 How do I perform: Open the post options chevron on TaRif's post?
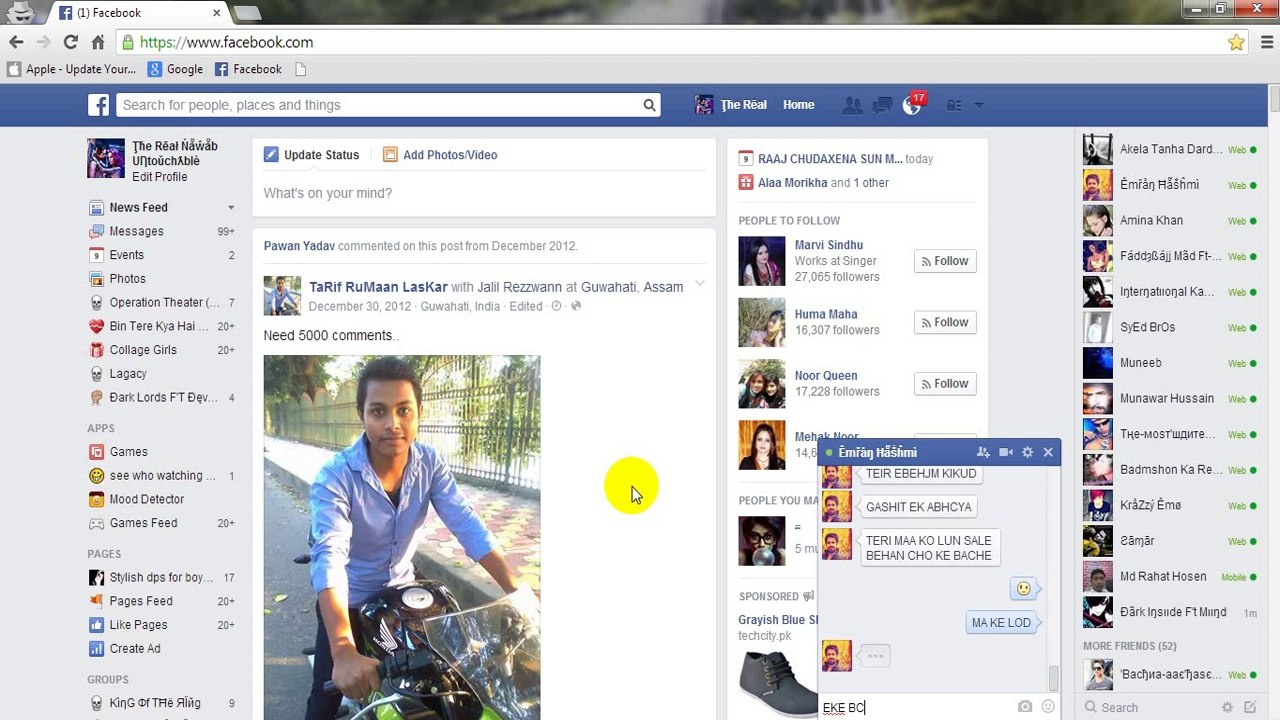click(700, 284)
